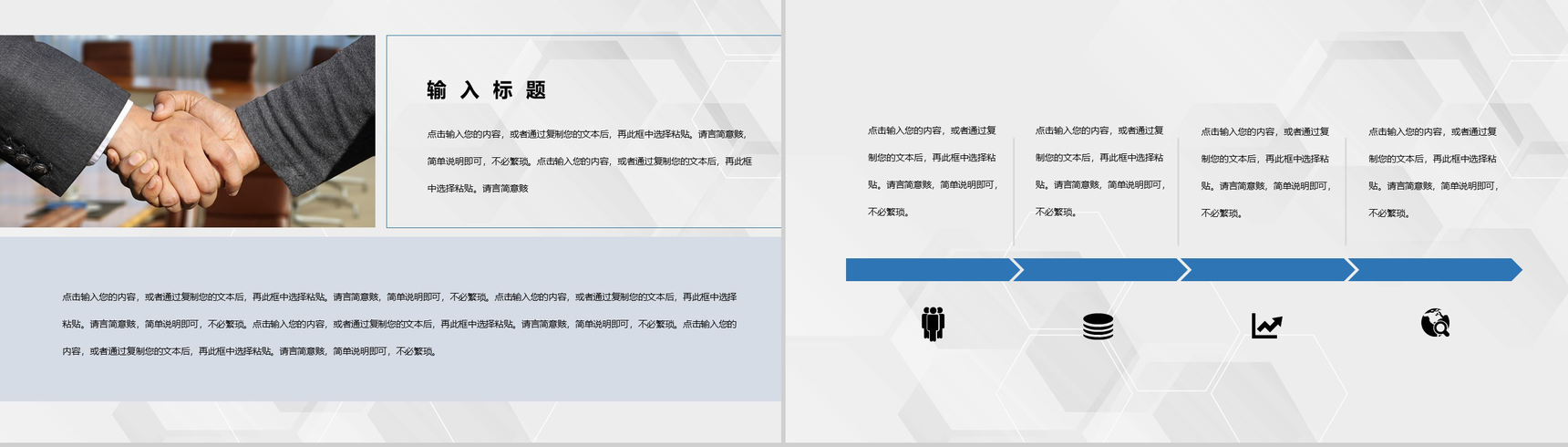Click the fourth column text above the arrow
1568x447 pixels.
coord(1433,172)
